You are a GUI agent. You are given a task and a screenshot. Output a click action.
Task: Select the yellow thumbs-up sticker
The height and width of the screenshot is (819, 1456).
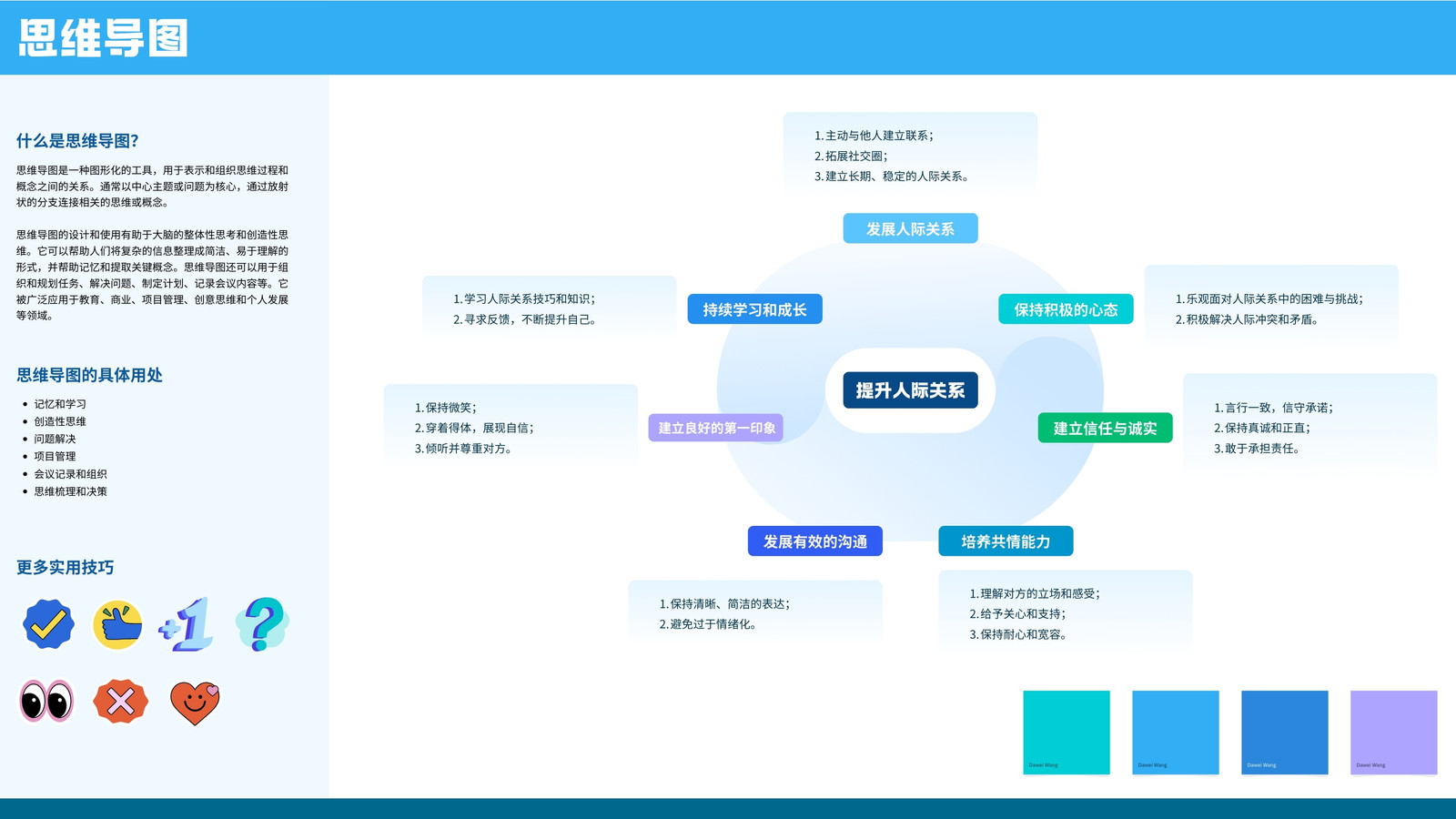pos(117,625)
